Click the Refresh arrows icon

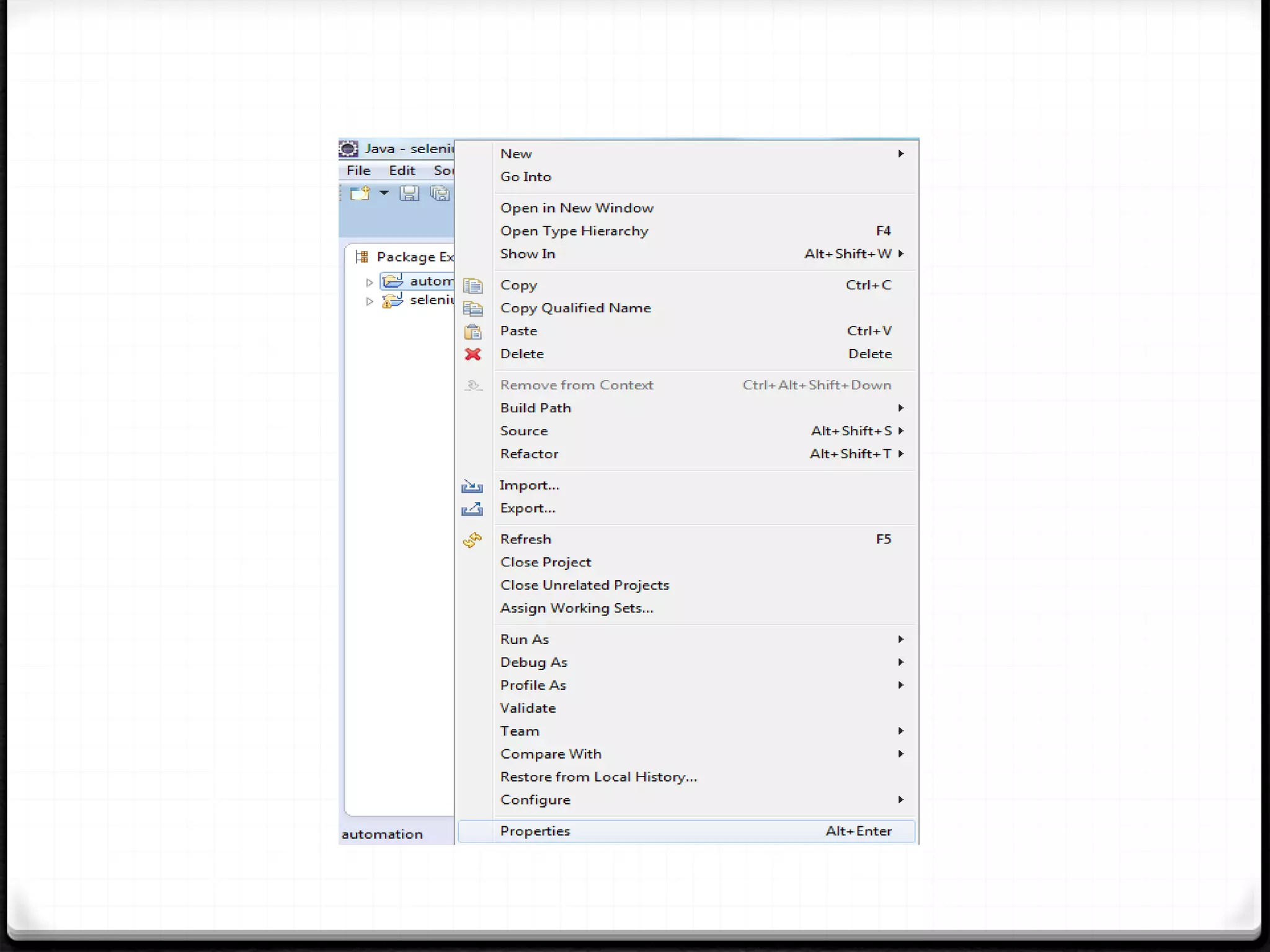472,540
